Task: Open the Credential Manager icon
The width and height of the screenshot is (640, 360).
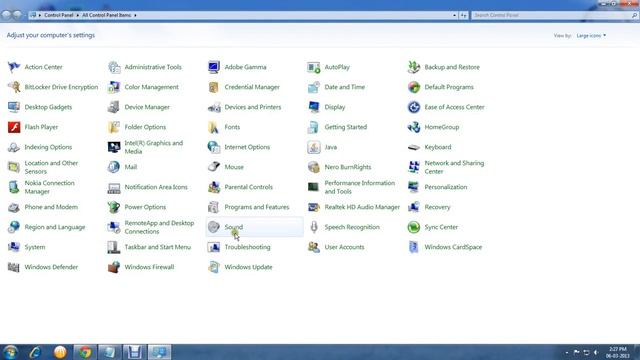Action: click(213, 87)
